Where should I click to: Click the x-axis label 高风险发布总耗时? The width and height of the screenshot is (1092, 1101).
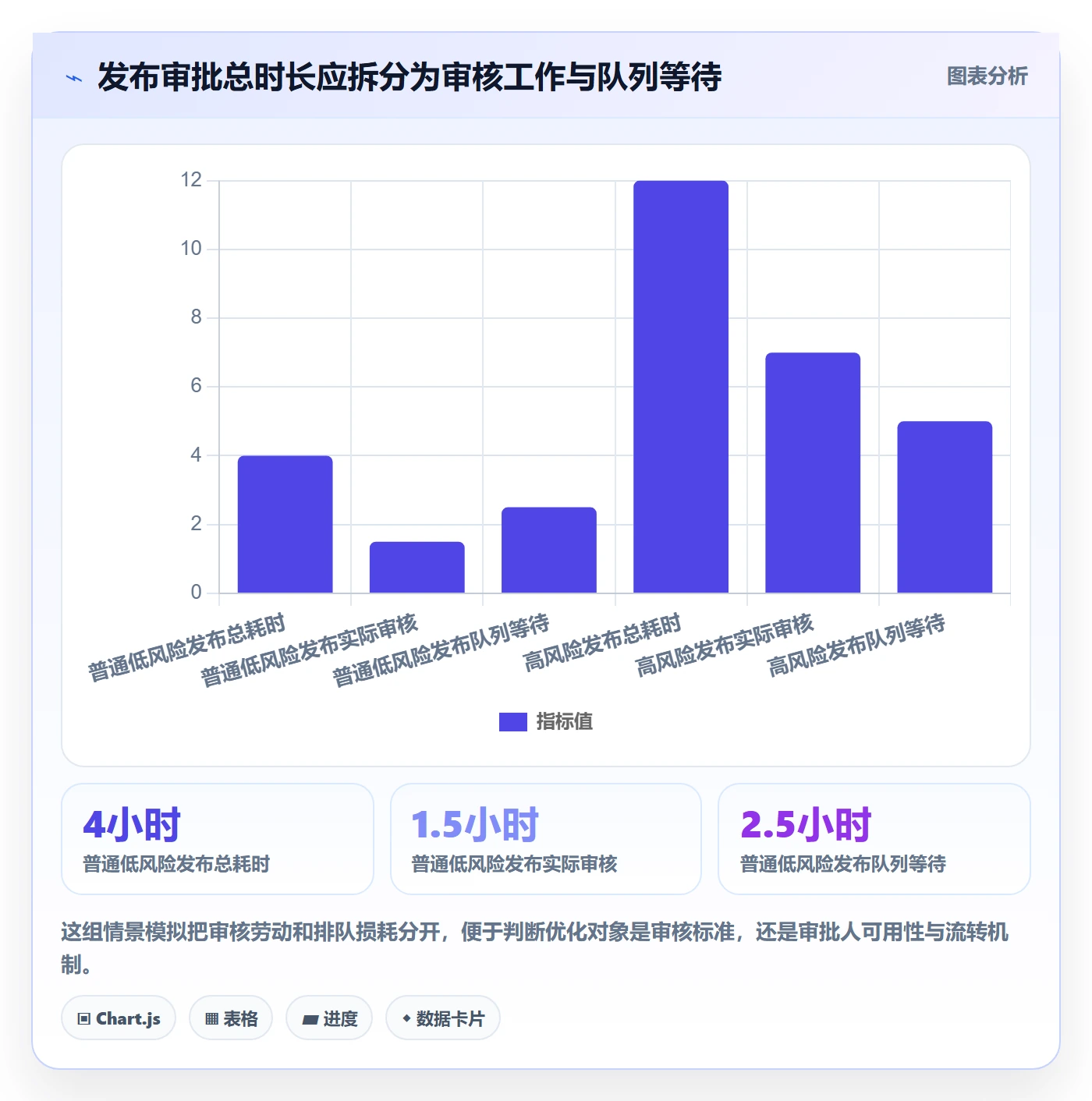pyautogui.click(x=602, y=643)
